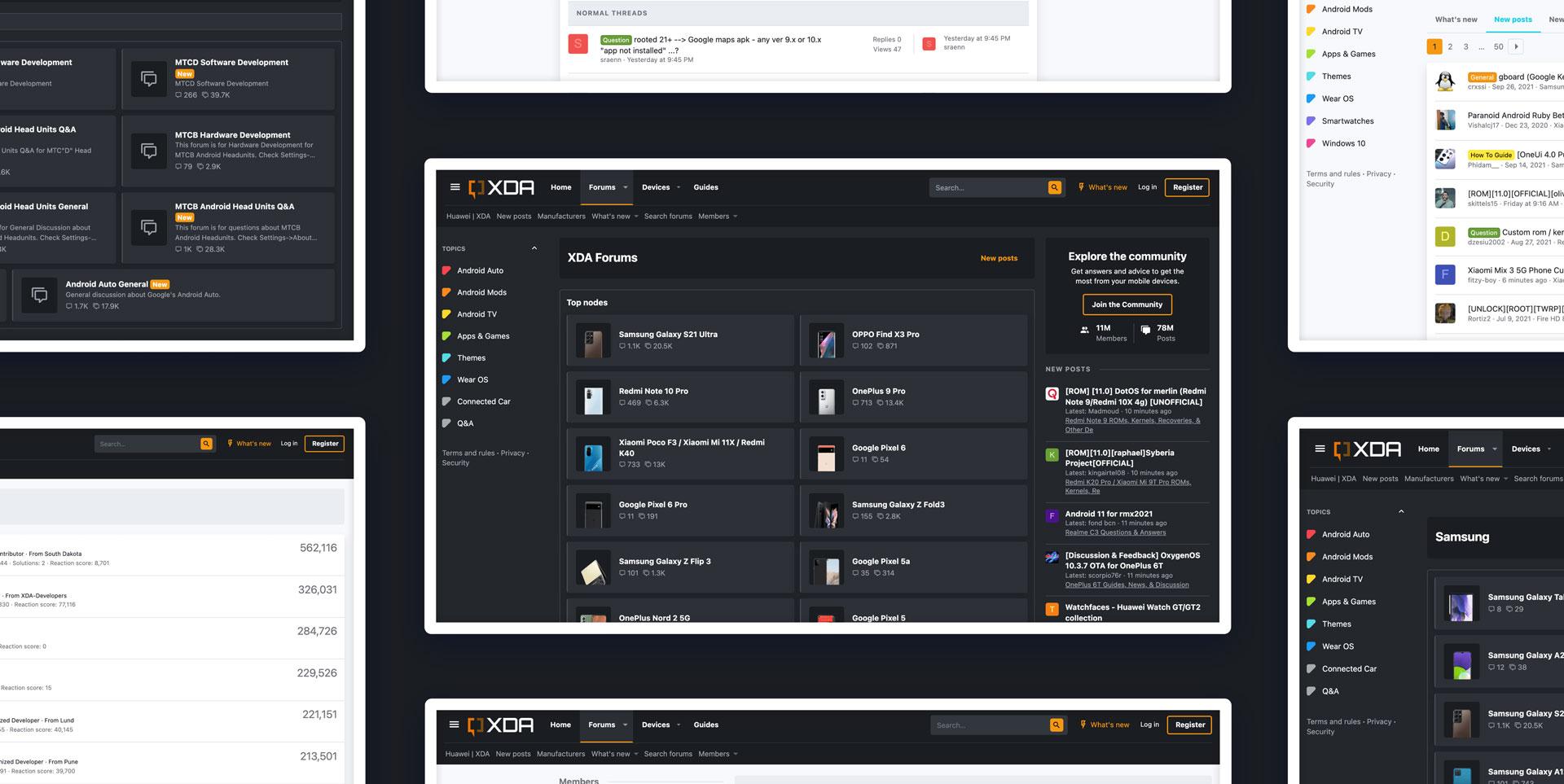Open the hamburger menu next to XDA logo

(x=455, y=186)
